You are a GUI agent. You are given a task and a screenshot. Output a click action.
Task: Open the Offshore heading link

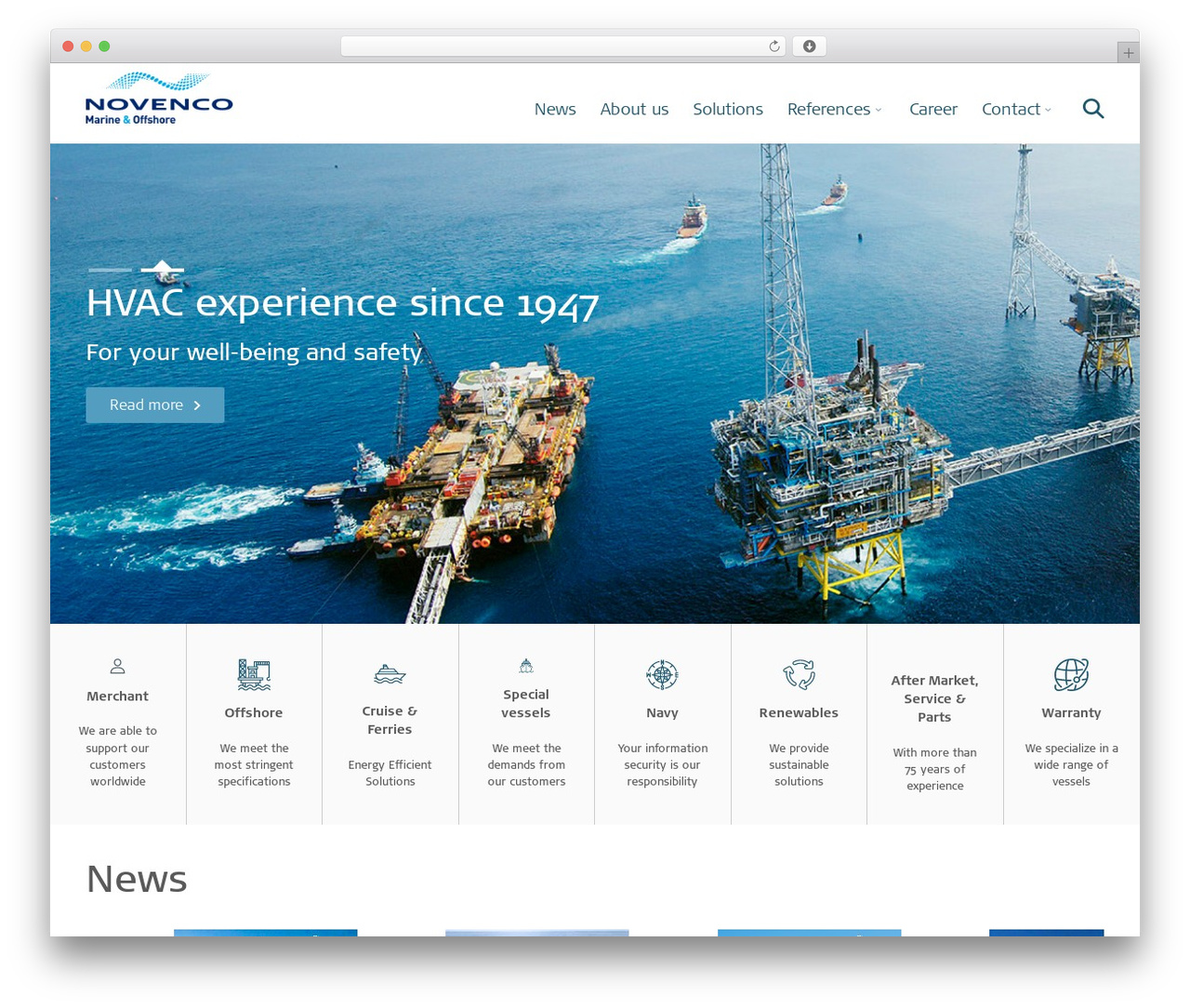click(x=254, y=712)
